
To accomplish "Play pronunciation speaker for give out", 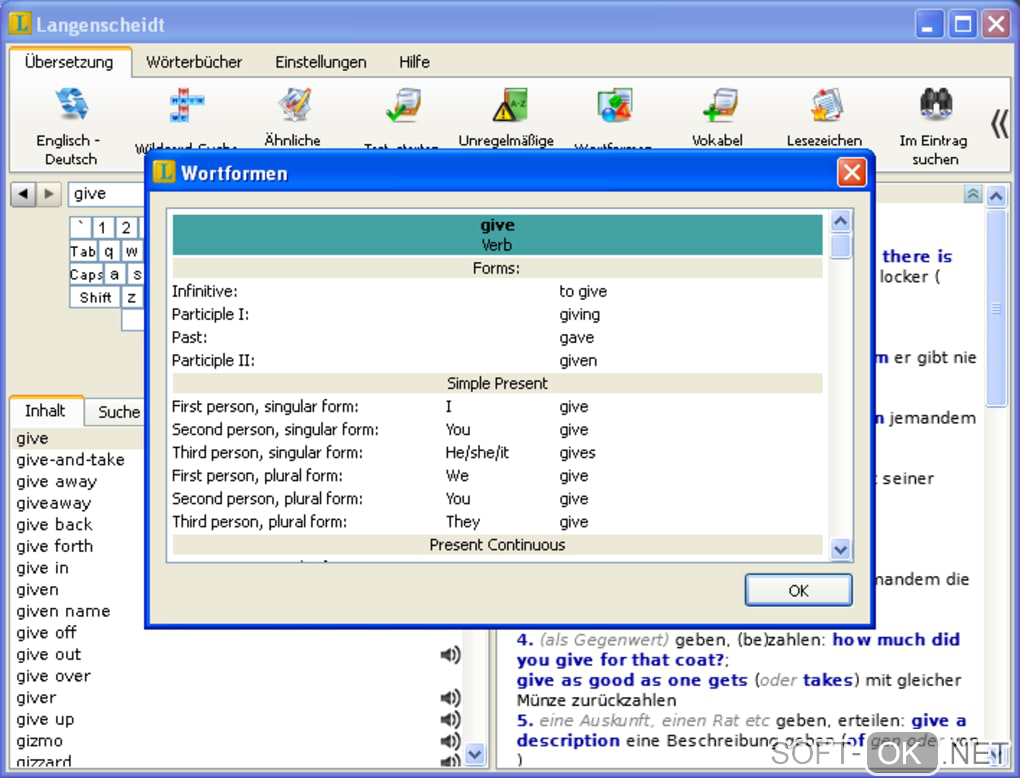I will coord(450,654).
